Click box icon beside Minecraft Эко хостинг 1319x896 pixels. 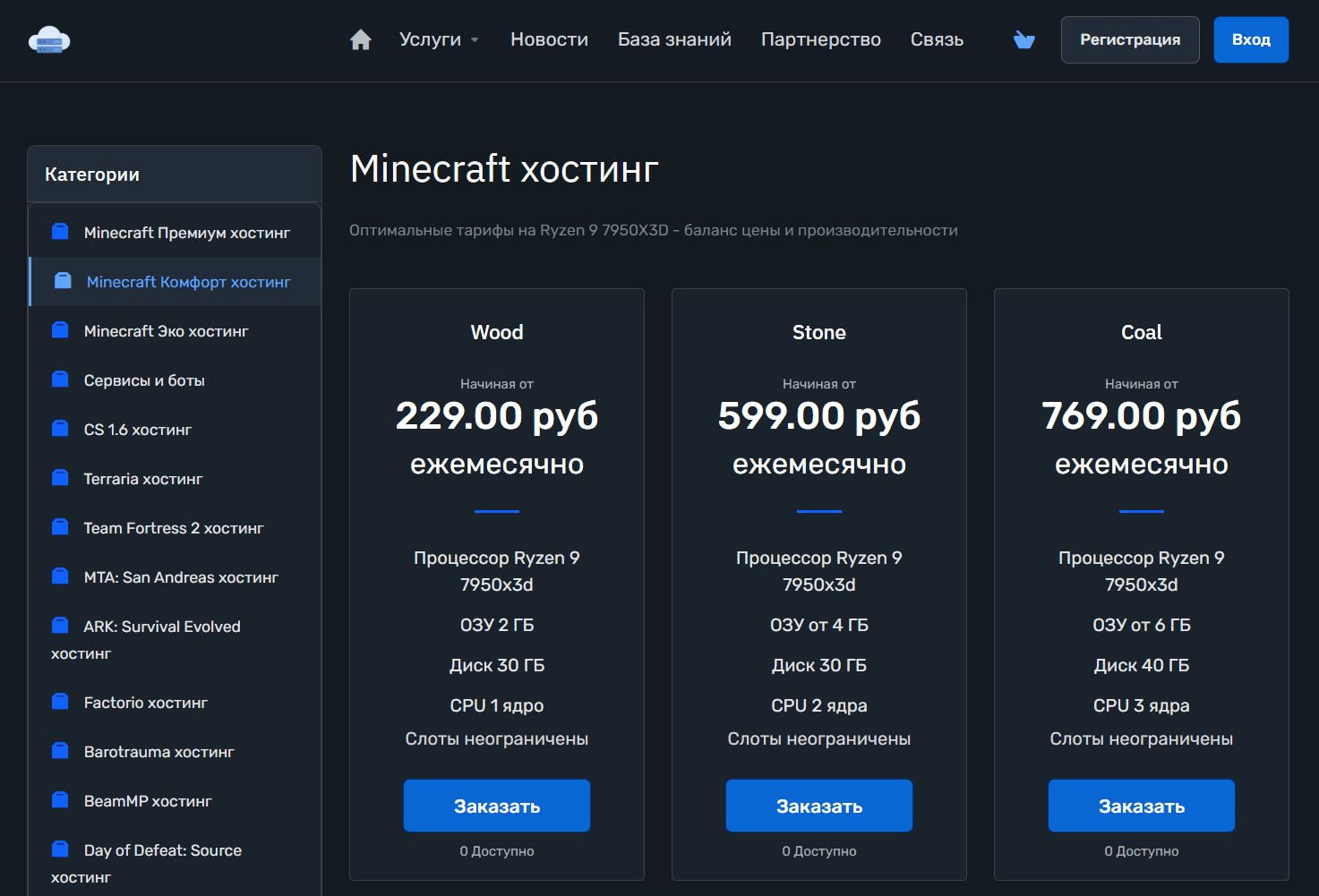[60, 330]
